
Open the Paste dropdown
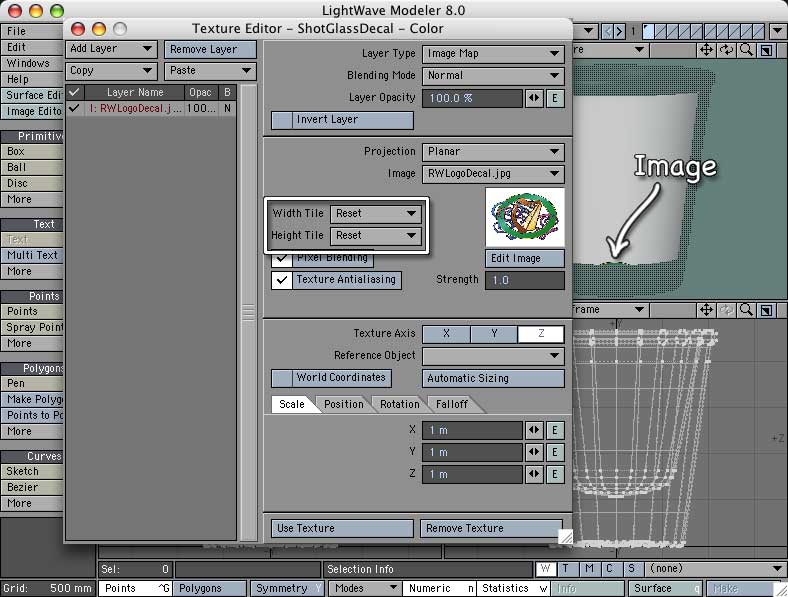[210, 71]
